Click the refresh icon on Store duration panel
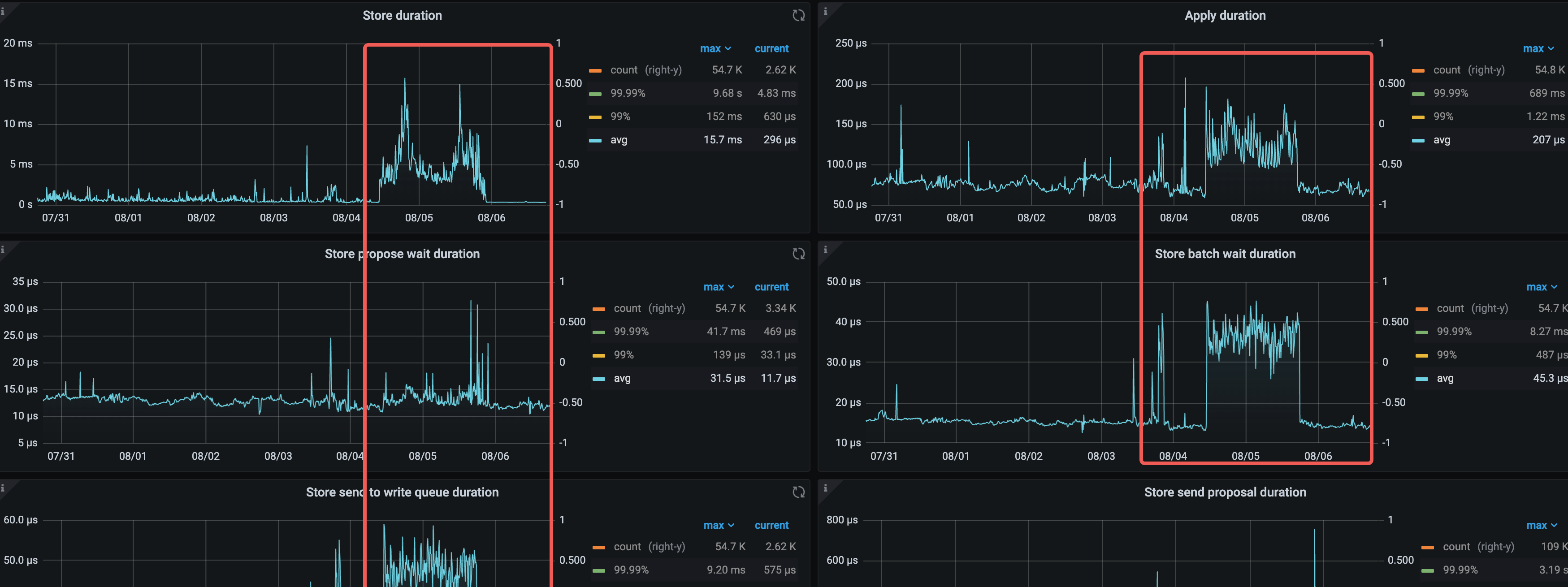1568x587 pixels. (x=799, y=15)
